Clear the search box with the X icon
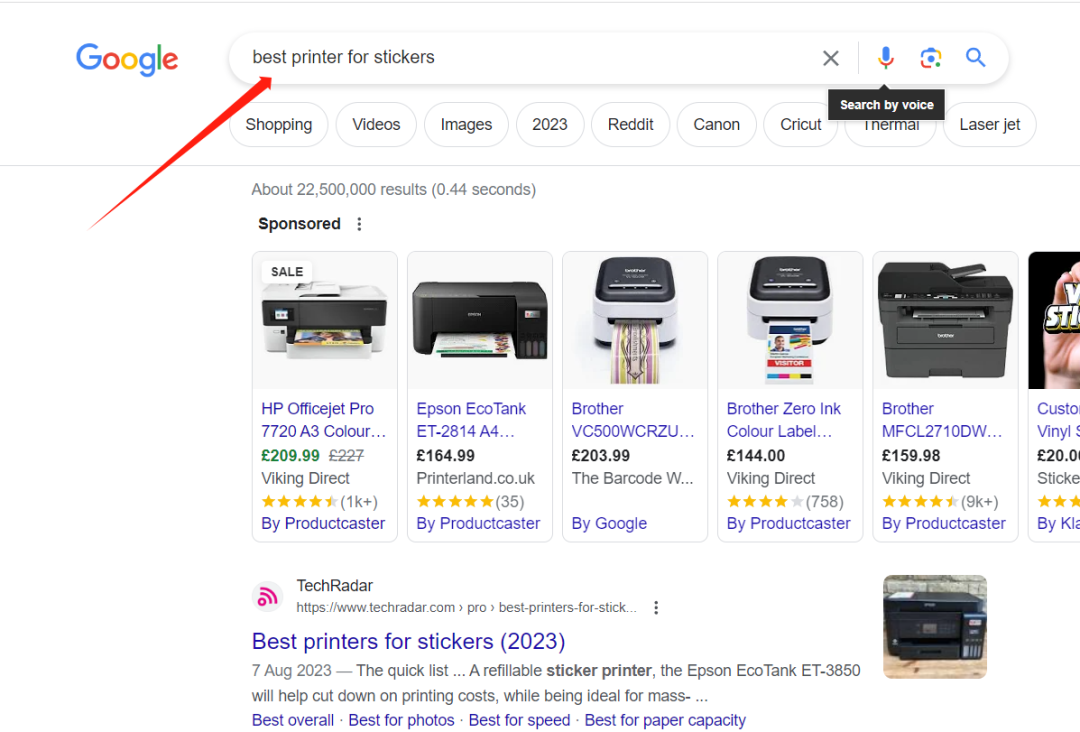 [831, 58]
